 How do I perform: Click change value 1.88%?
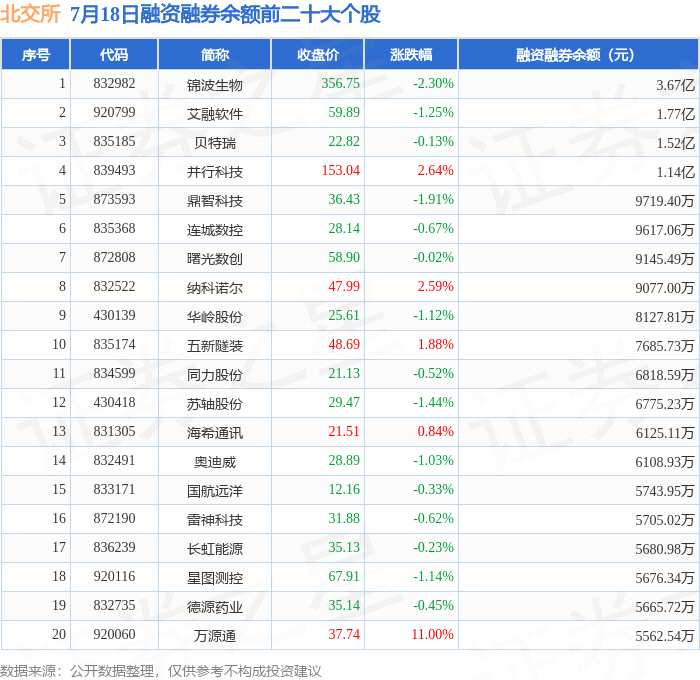coord(435,345)
